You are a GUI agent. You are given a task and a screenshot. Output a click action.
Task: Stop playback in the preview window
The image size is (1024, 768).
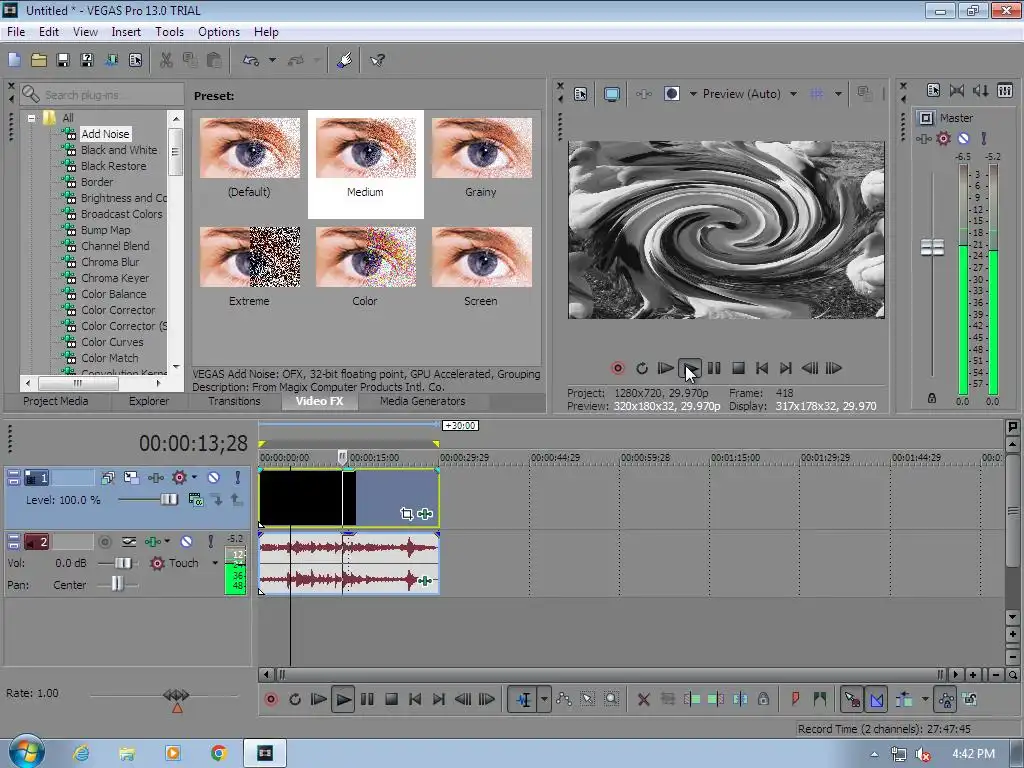point(739,368)
